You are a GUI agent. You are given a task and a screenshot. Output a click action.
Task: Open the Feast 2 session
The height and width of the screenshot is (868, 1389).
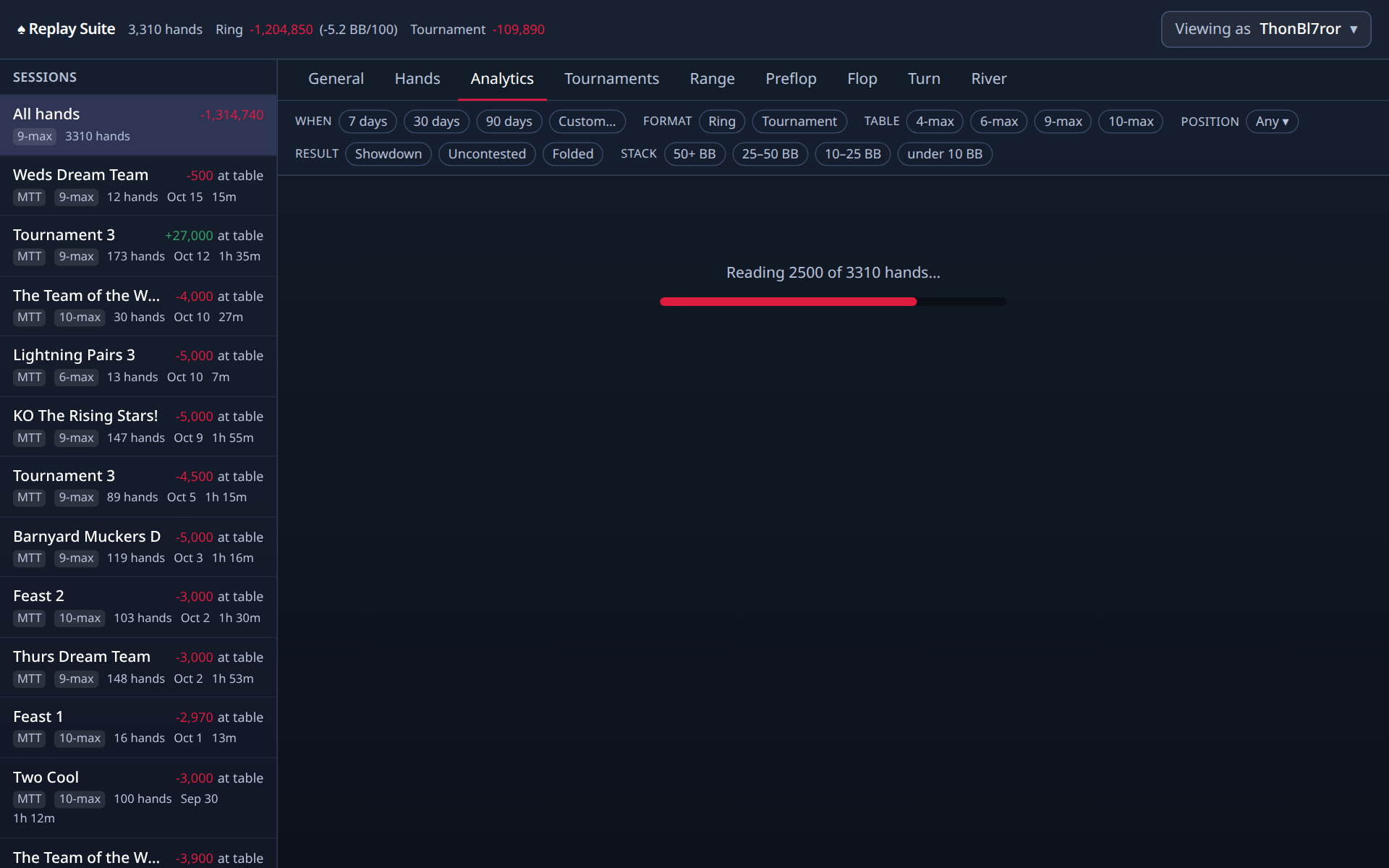coord(138,607)
